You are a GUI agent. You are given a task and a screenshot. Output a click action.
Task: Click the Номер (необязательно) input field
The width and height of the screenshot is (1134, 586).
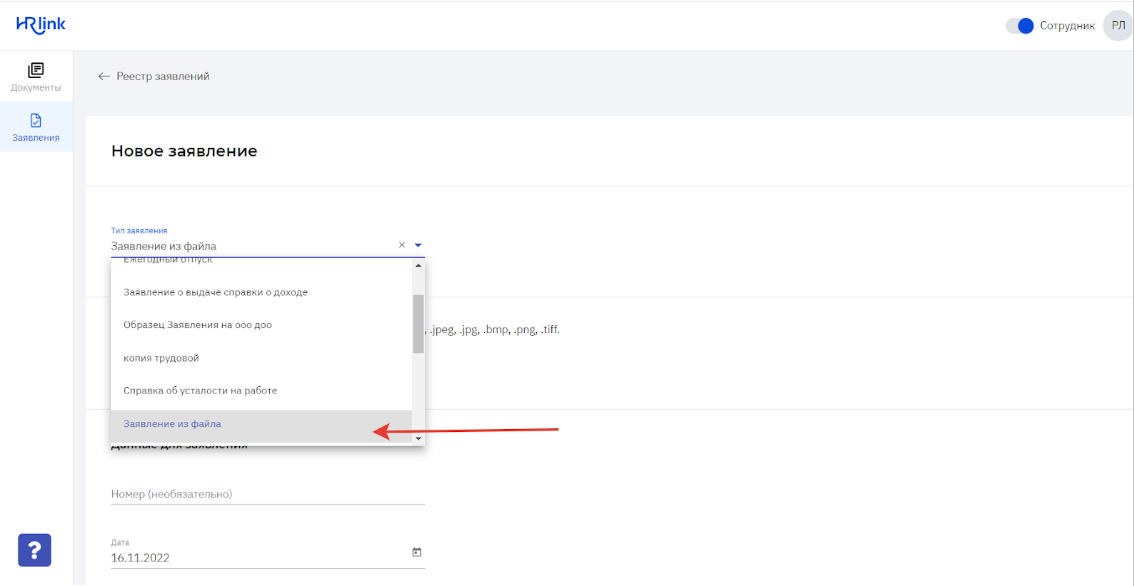click(267, 494)
